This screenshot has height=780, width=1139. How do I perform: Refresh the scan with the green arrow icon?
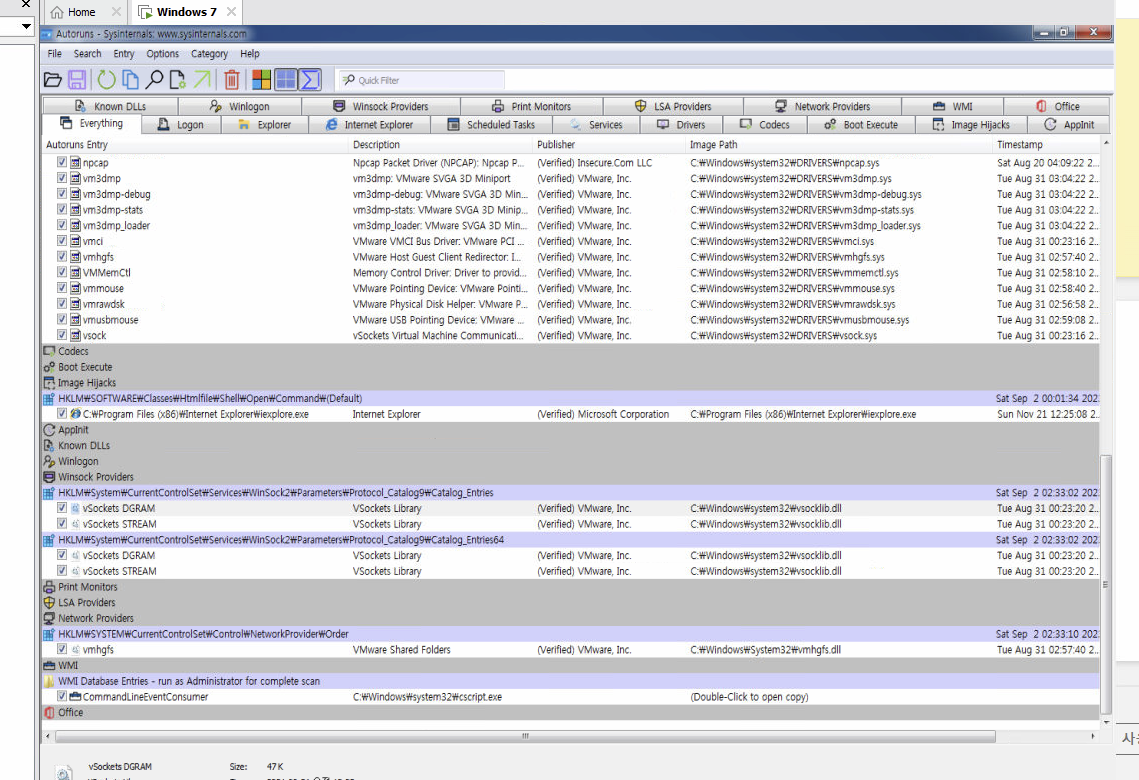107,80
